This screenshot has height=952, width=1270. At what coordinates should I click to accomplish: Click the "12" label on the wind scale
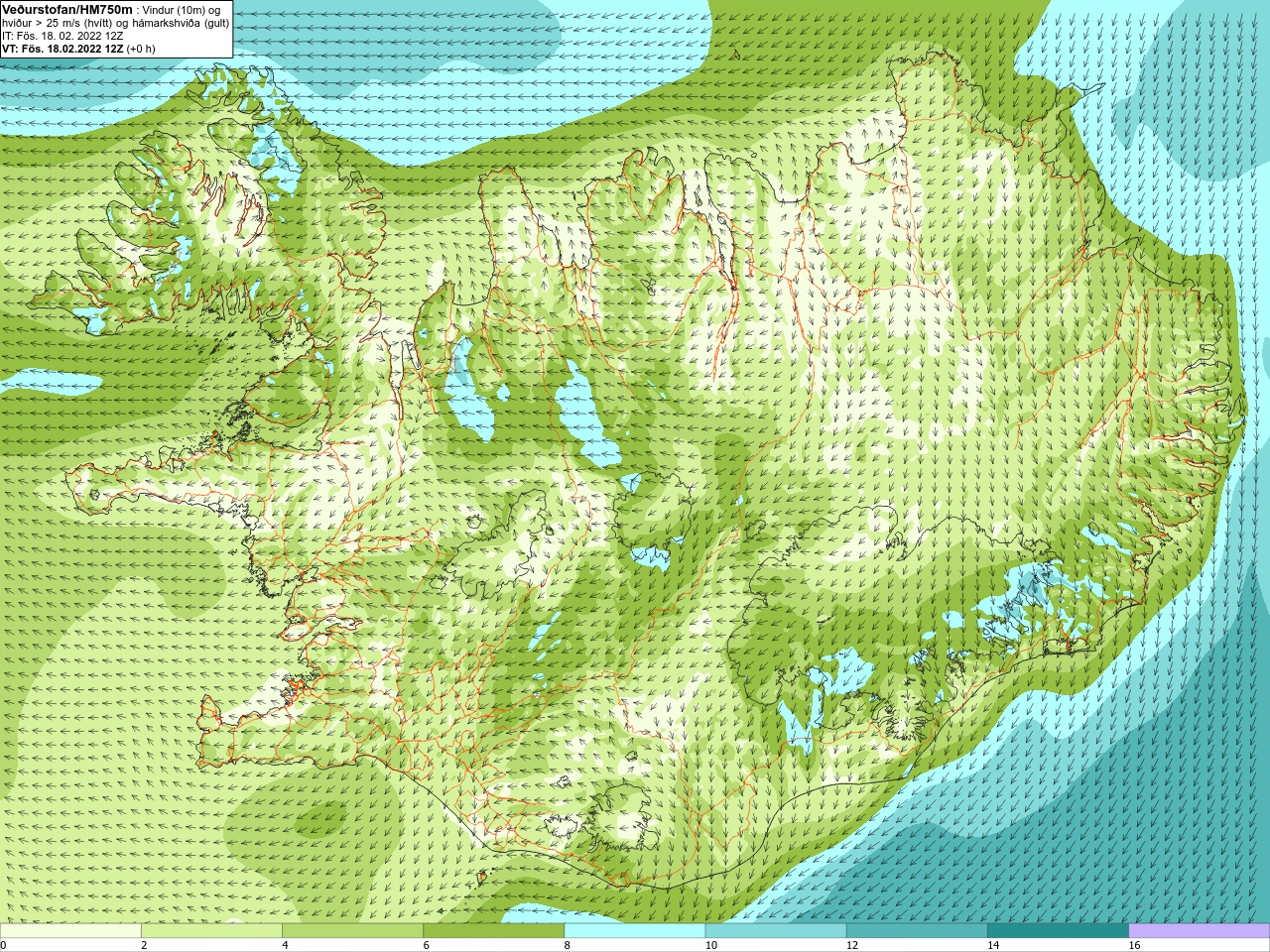(x=852, y=945)
